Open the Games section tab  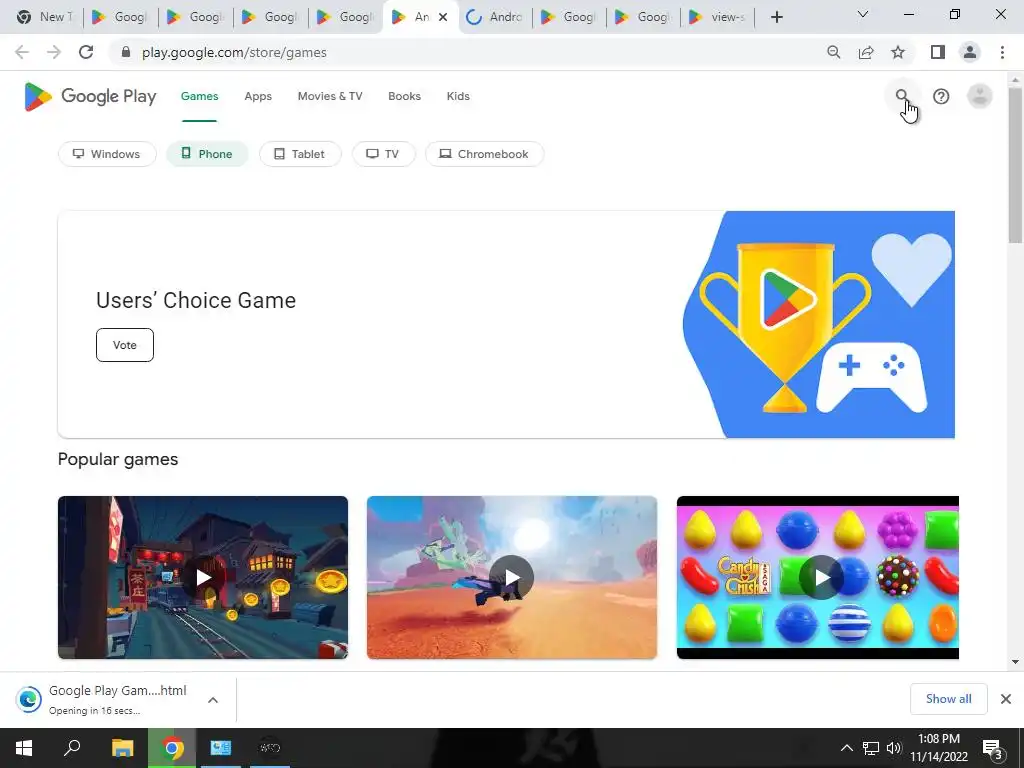coord(199,97)
